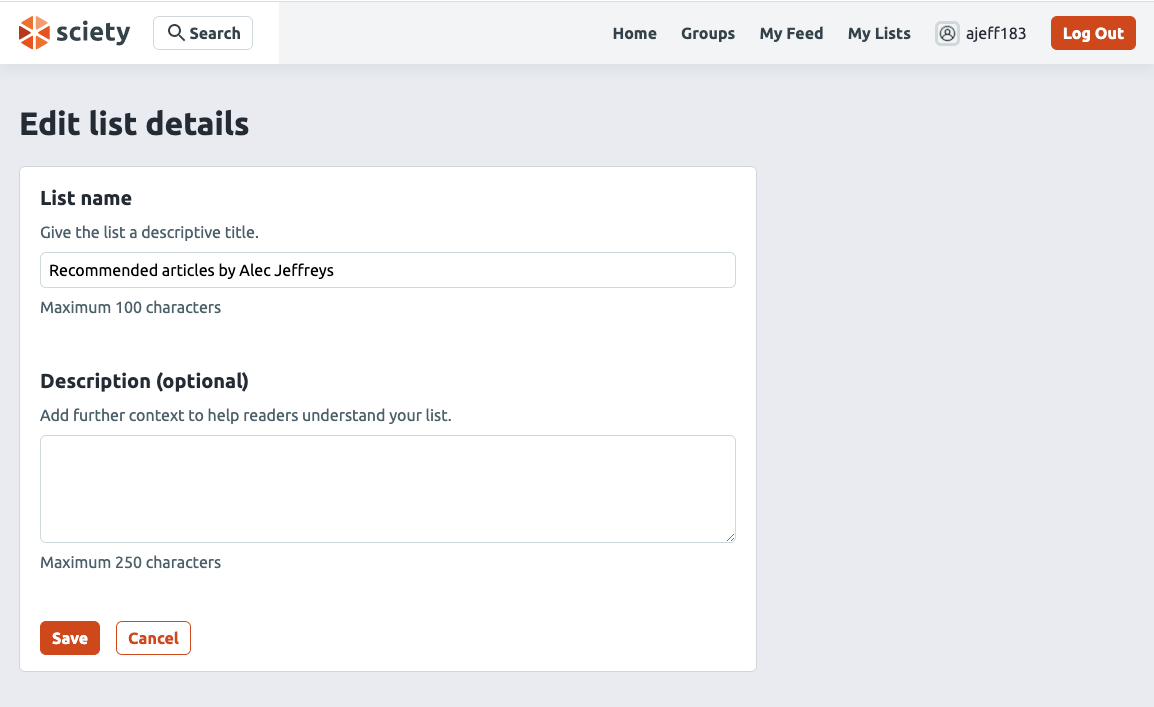Open the Search bar

[x=202, y=33]
